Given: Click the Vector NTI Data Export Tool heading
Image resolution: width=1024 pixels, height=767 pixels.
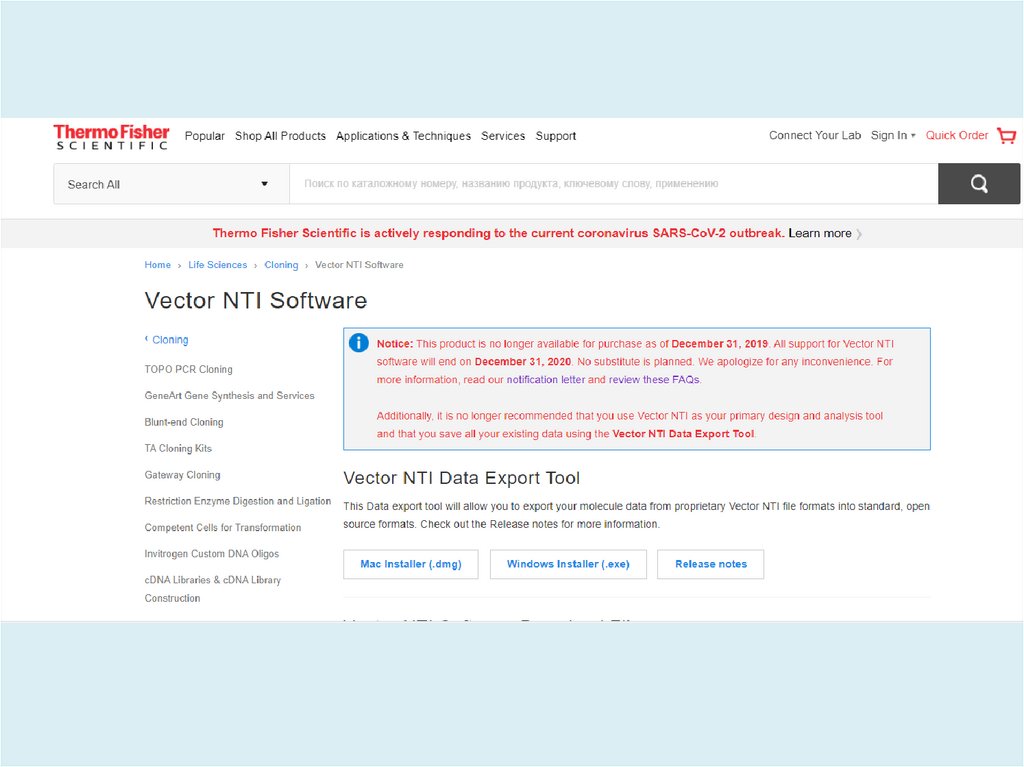Looking at the screenshot, I should pyautogui.click(x=461, y=478).
